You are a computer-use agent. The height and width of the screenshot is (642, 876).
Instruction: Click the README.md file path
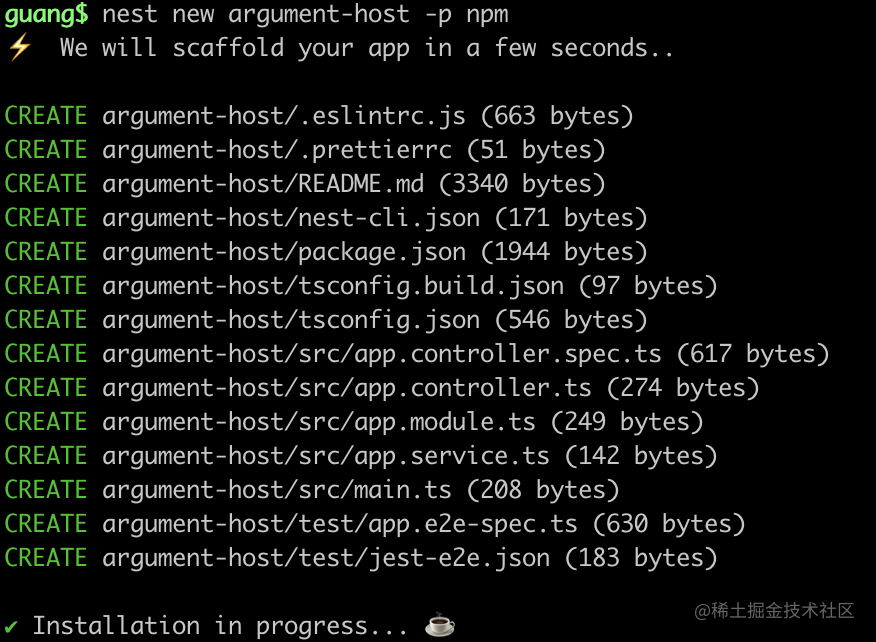pyautogui.click(x=263, y=184)
